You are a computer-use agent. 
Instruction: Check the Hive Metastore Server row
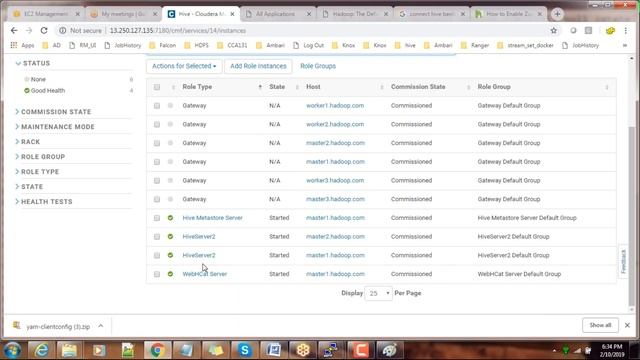click(x=157, y=218)
